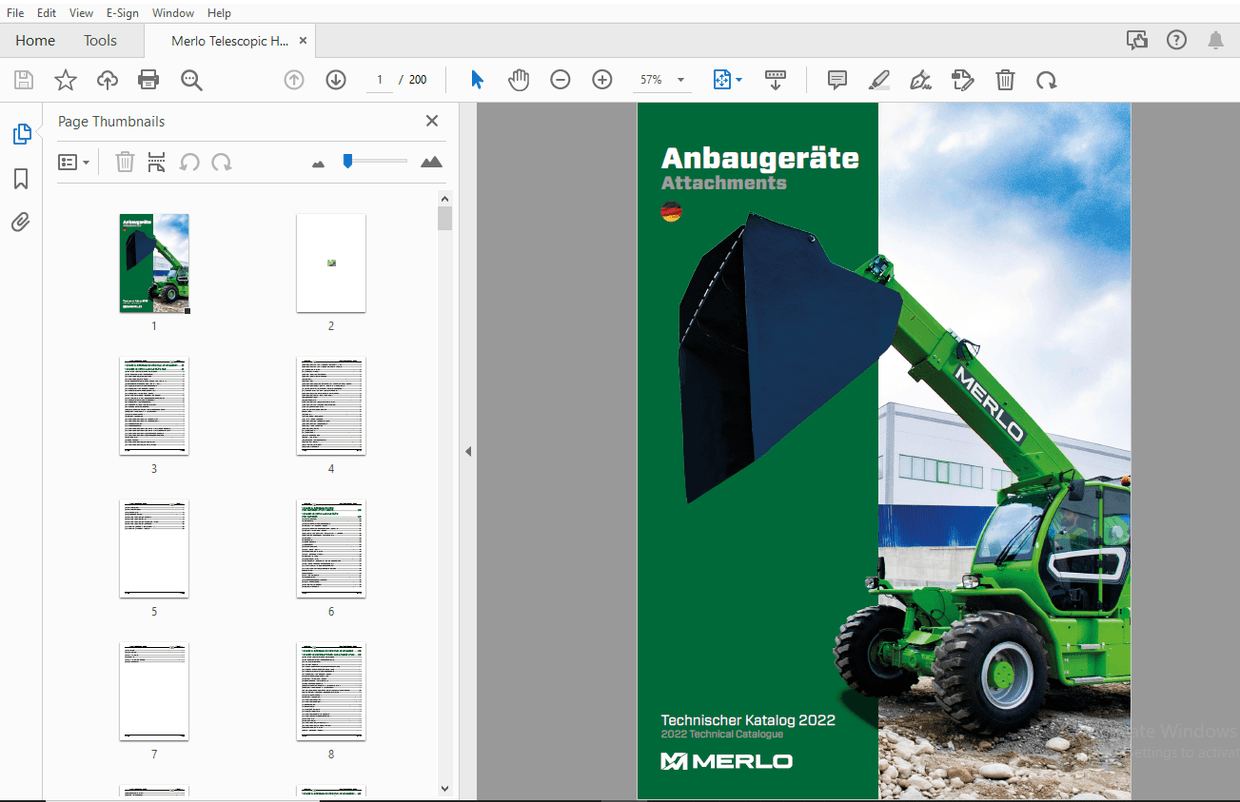Select the Hand tool
Screen dimensions: 1240x802
(519, 79)
